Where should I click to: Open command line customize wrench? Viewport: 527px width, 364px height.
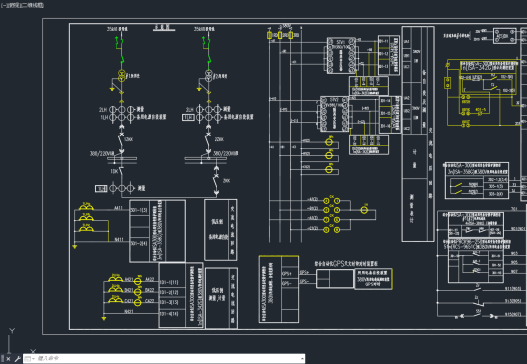17,359
